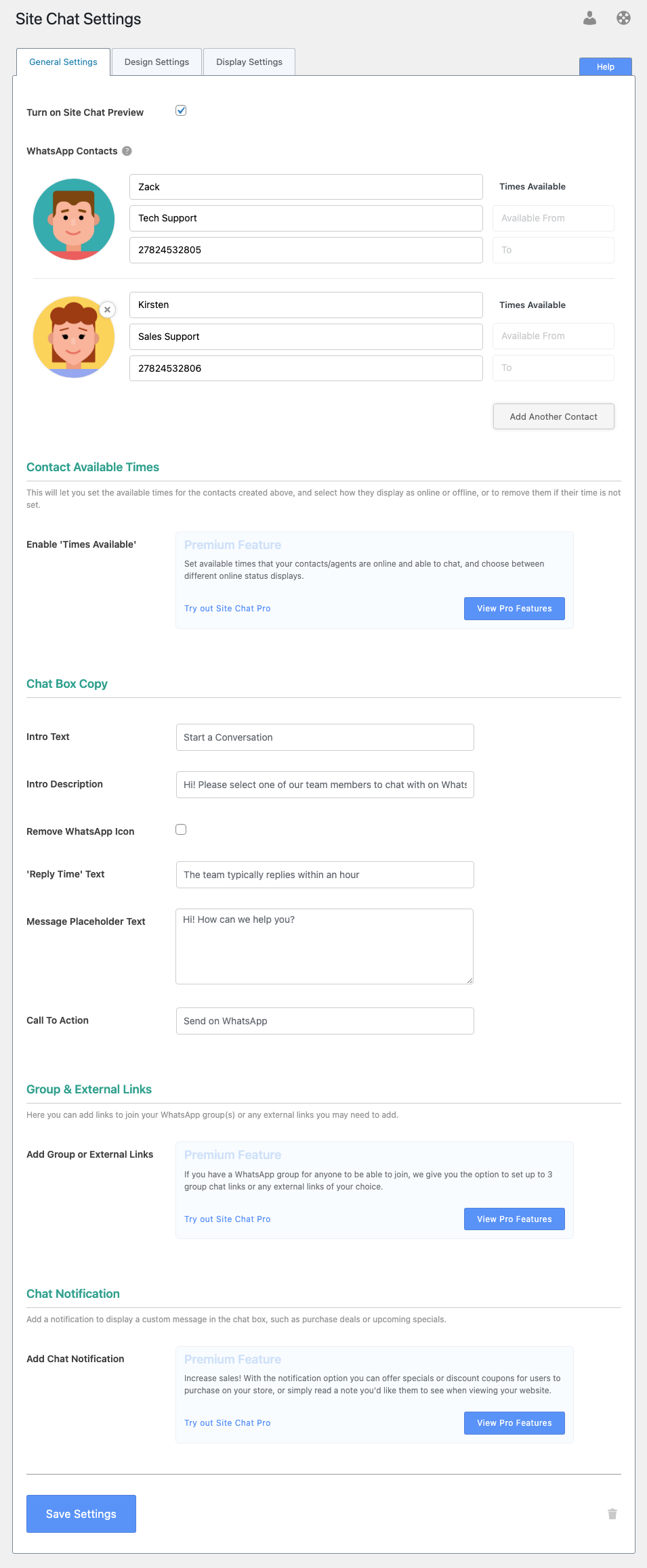Click the WhatsApp Contacts help question mark
Viewport: 647px width, 1568px height.
[x=127, y=151]
